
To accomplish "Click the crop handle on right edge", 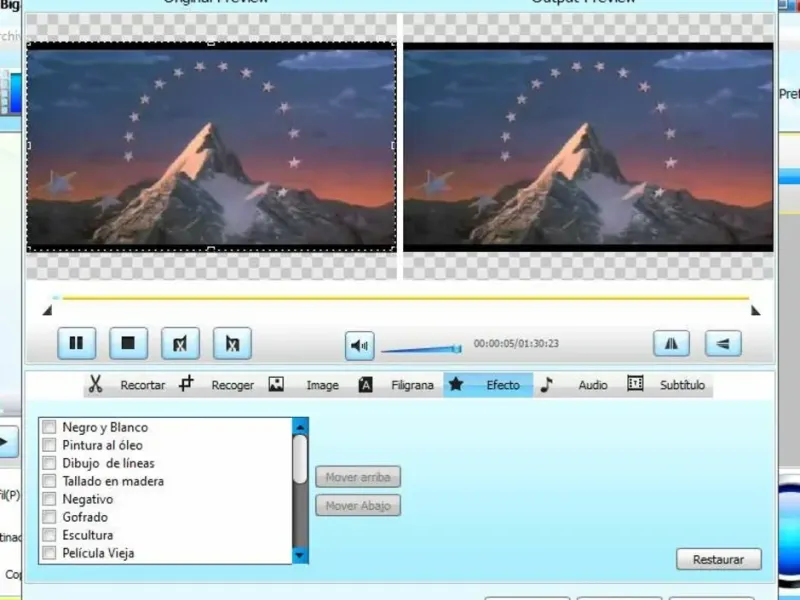I will click(393, 145).
